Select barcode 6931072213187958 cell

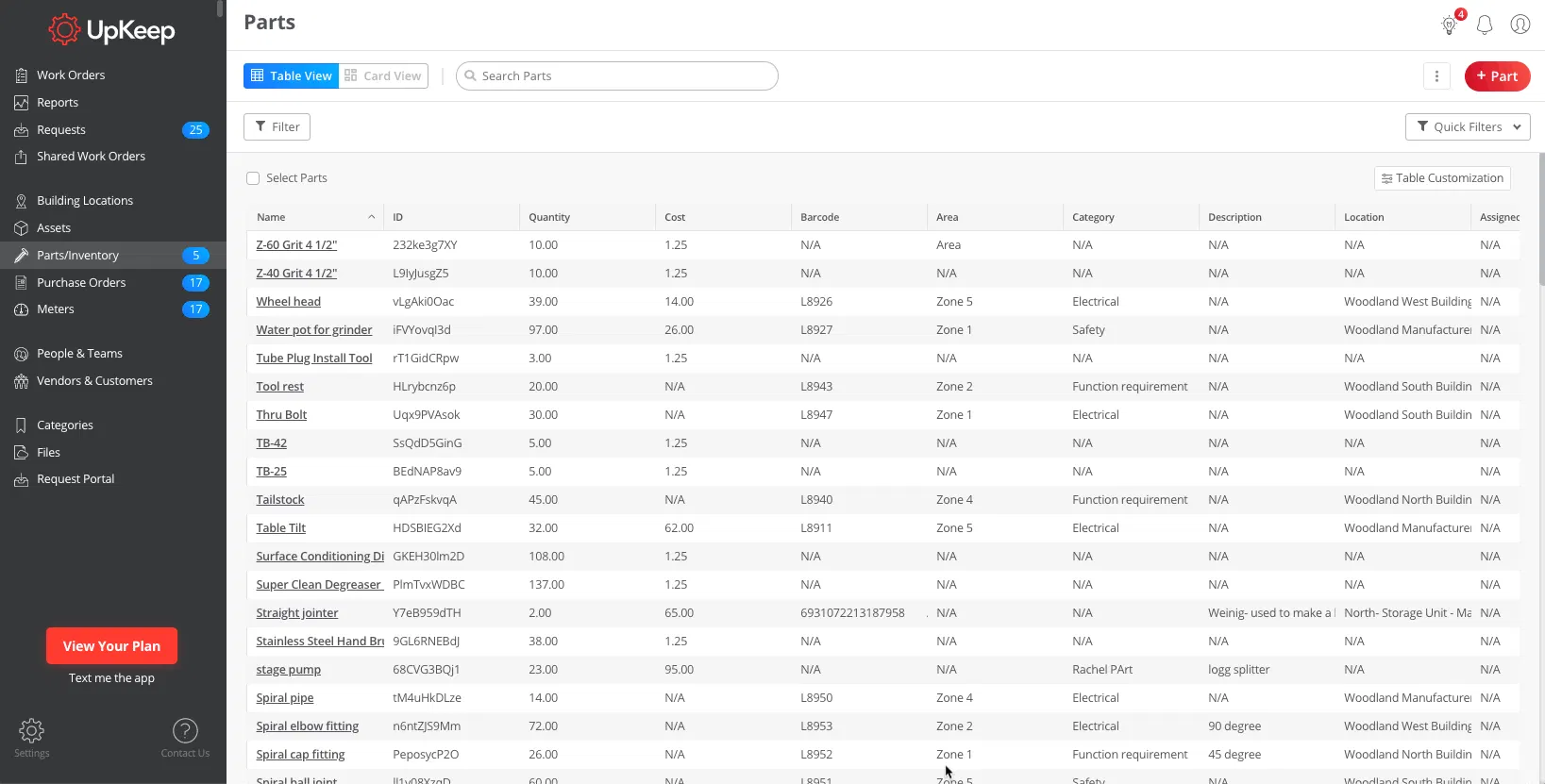coord(852,613)
